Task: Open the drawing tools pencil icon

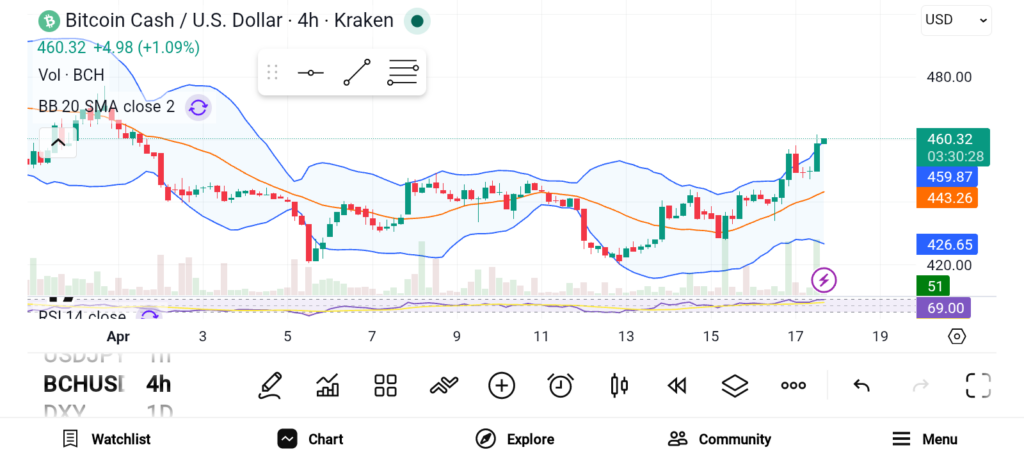Action: [x=270, y=385]
